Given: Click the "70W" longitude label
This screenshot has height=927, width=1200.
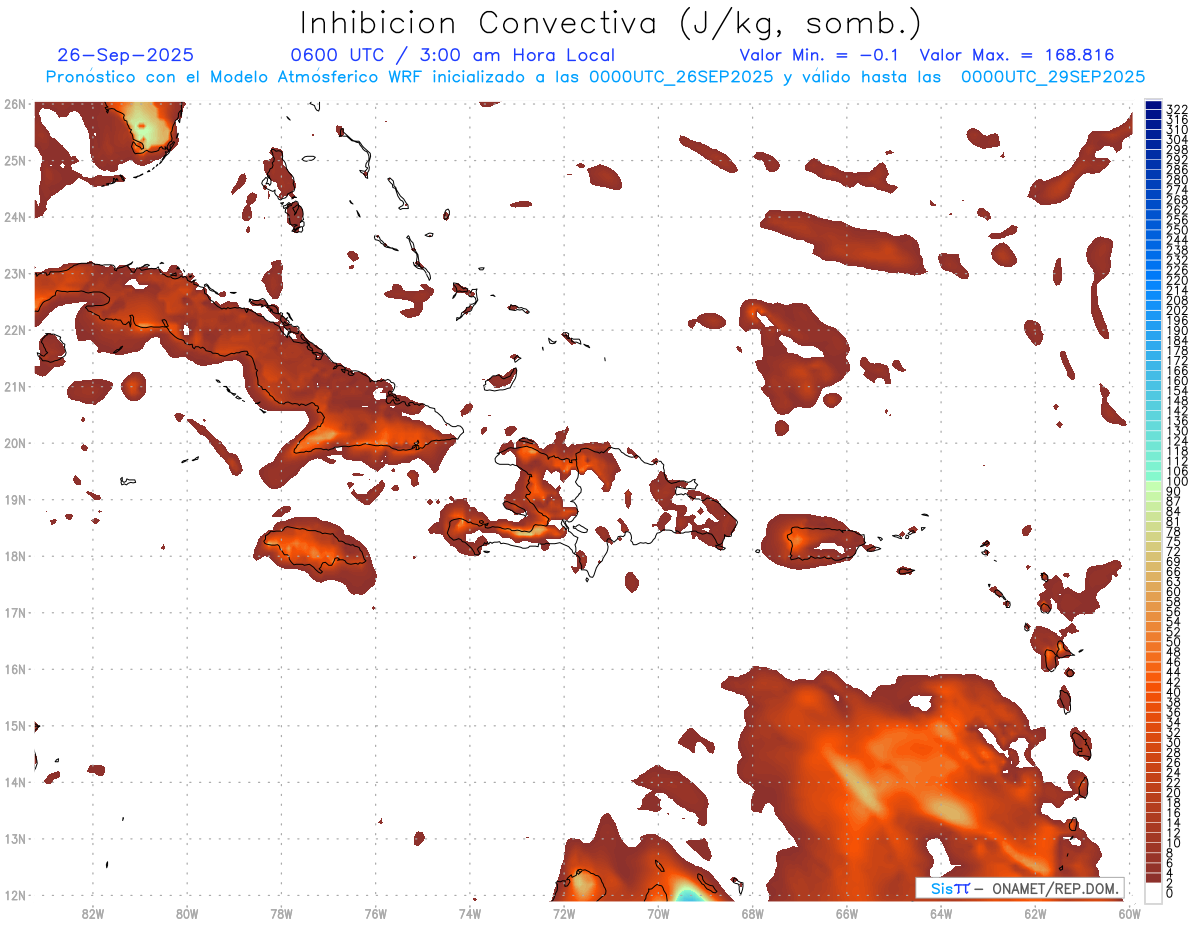Looking at the screenshot, I should pos(658,913).
